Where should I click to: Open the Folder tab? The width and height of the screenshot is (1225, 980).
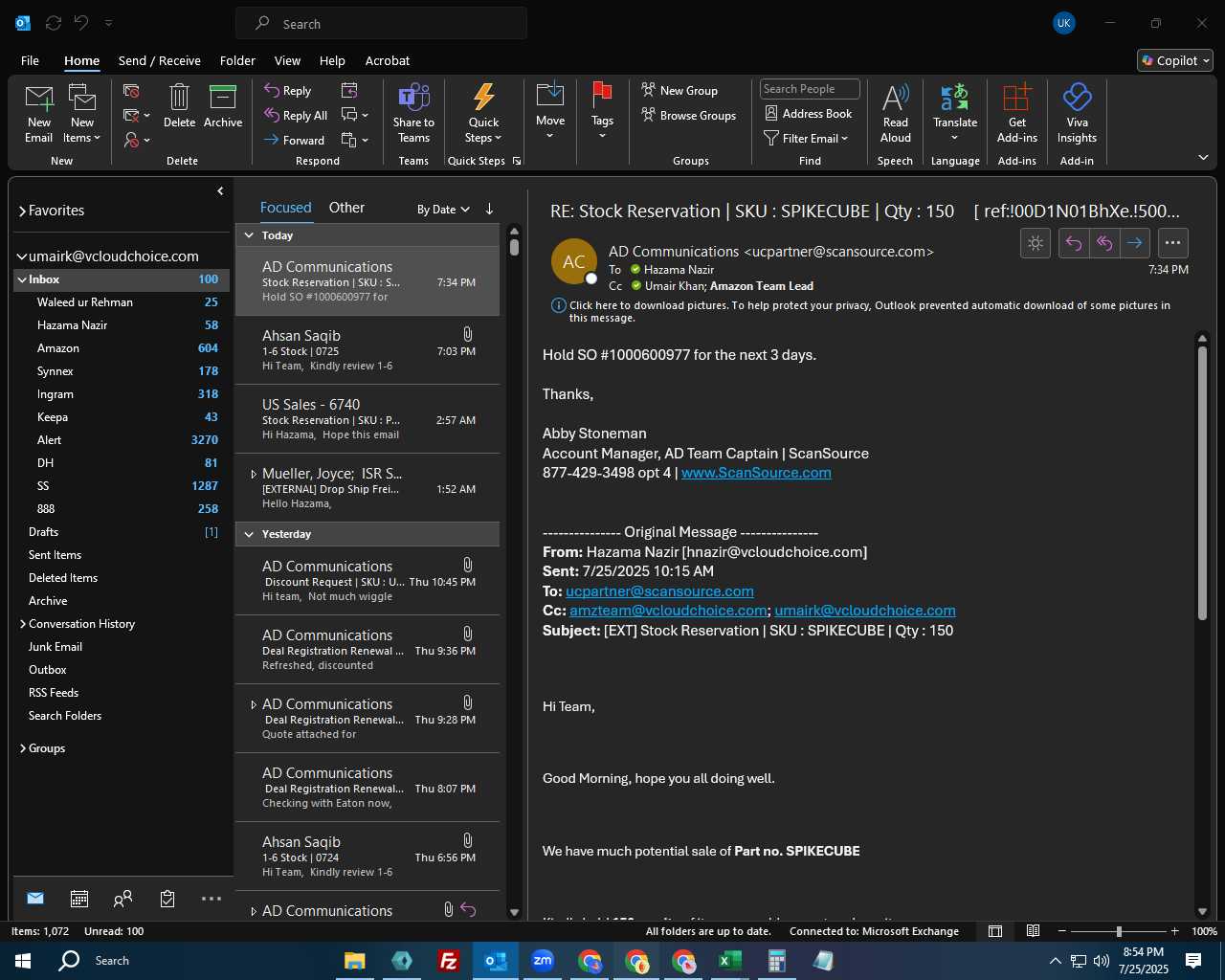pyautogui.click(x=237, y=60)
